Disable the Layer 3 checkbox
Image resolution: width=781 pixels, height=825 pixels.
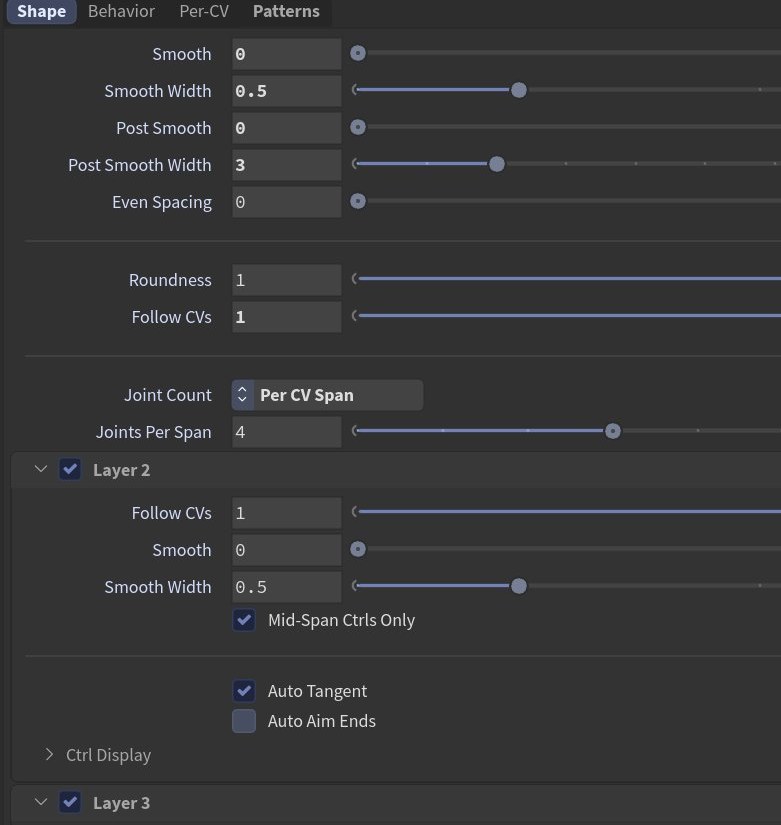(70, 802)
